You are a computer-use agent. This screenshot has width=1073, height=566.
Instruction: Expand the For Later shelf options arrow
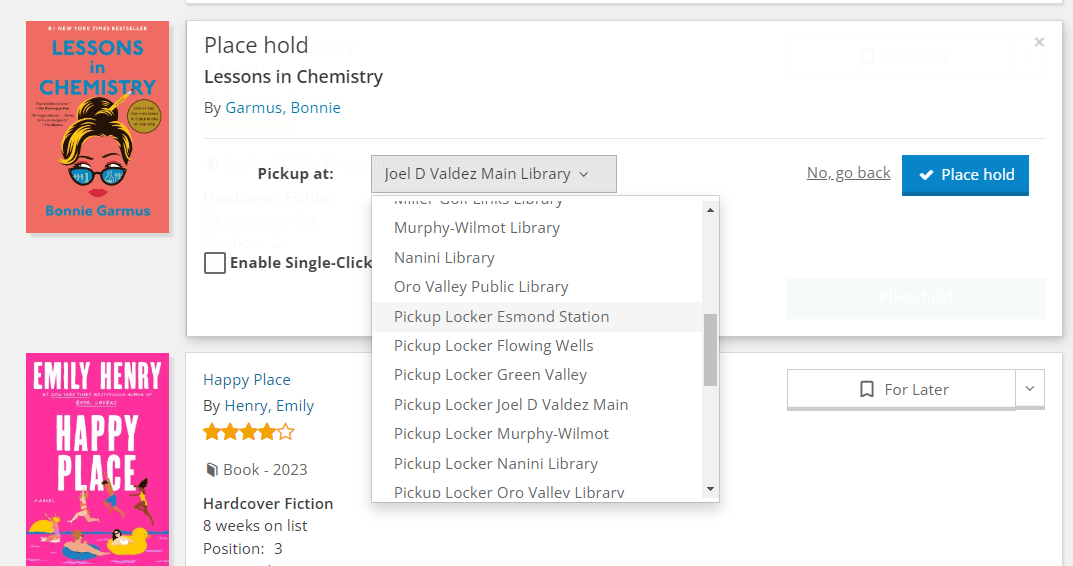pyautogui.click(x=1030, y=389)
